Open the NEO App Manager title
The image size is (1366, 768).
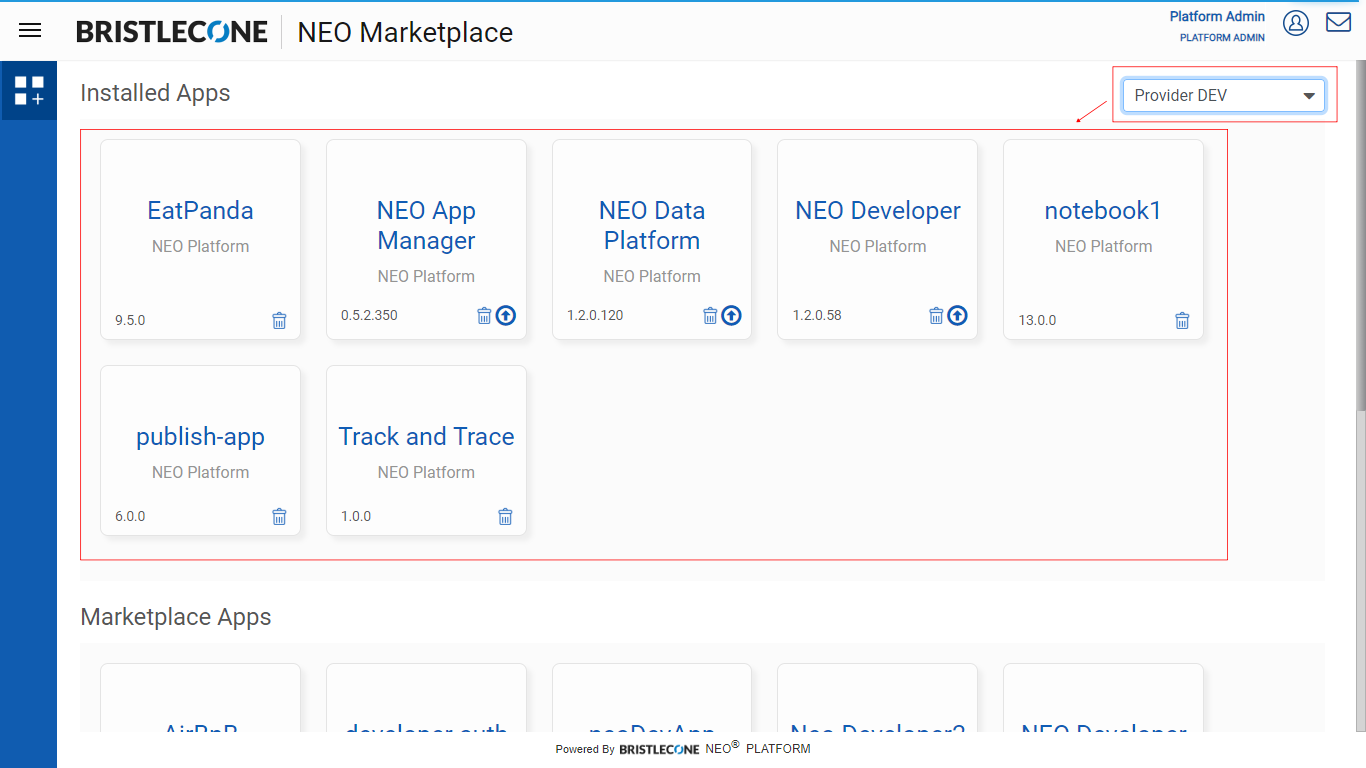click(x=426, y=225)
